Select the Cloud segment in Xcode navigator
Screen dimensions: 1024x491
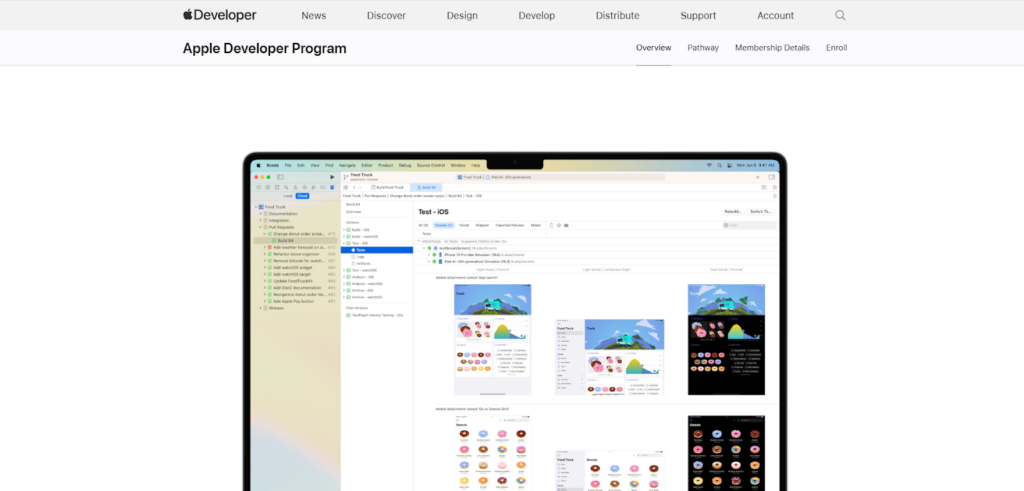click(302, 196)
